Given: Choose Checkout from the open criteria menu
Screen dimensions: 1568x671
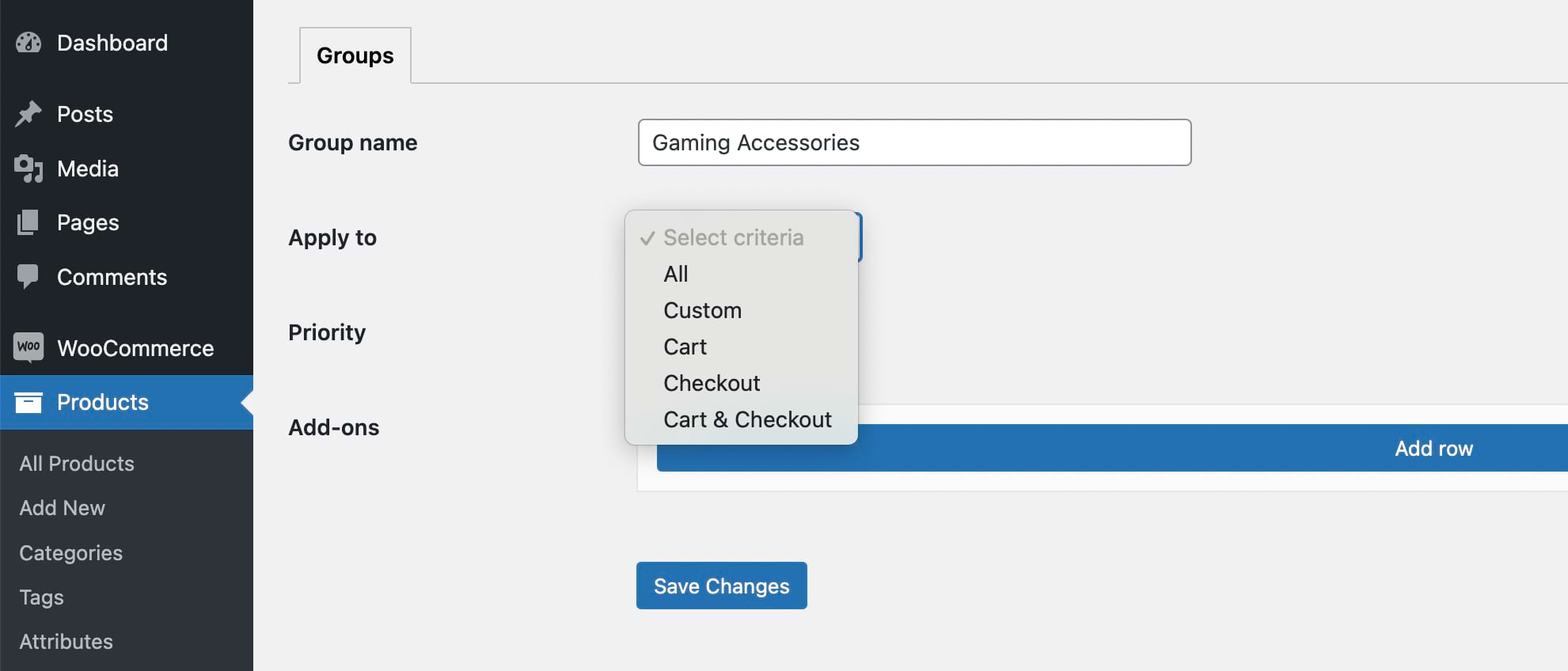Looking at the screenshot, I should tap(712, 383).
